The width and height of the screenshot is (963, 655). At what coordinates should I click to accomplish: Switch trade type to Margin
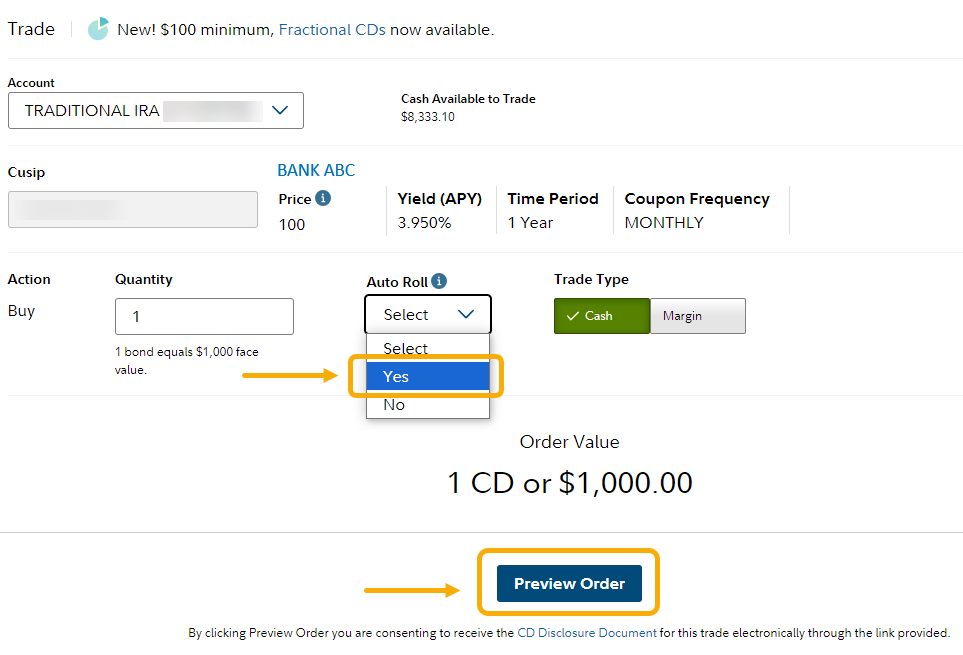click(x=697, y=316)
